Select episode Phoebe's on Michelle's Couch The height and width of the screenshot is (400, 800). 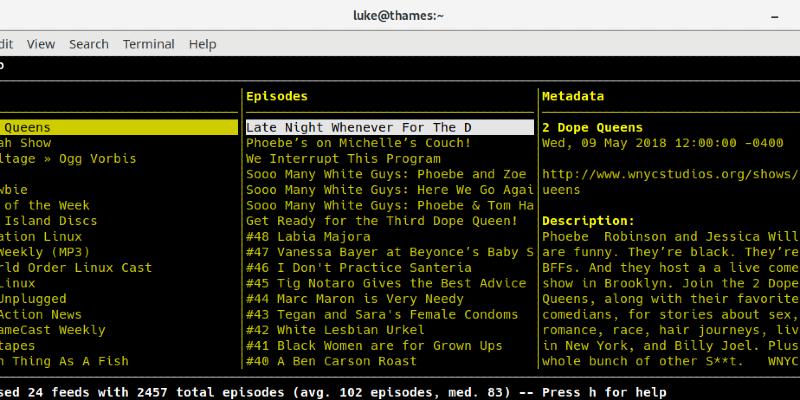pos(358,143)
